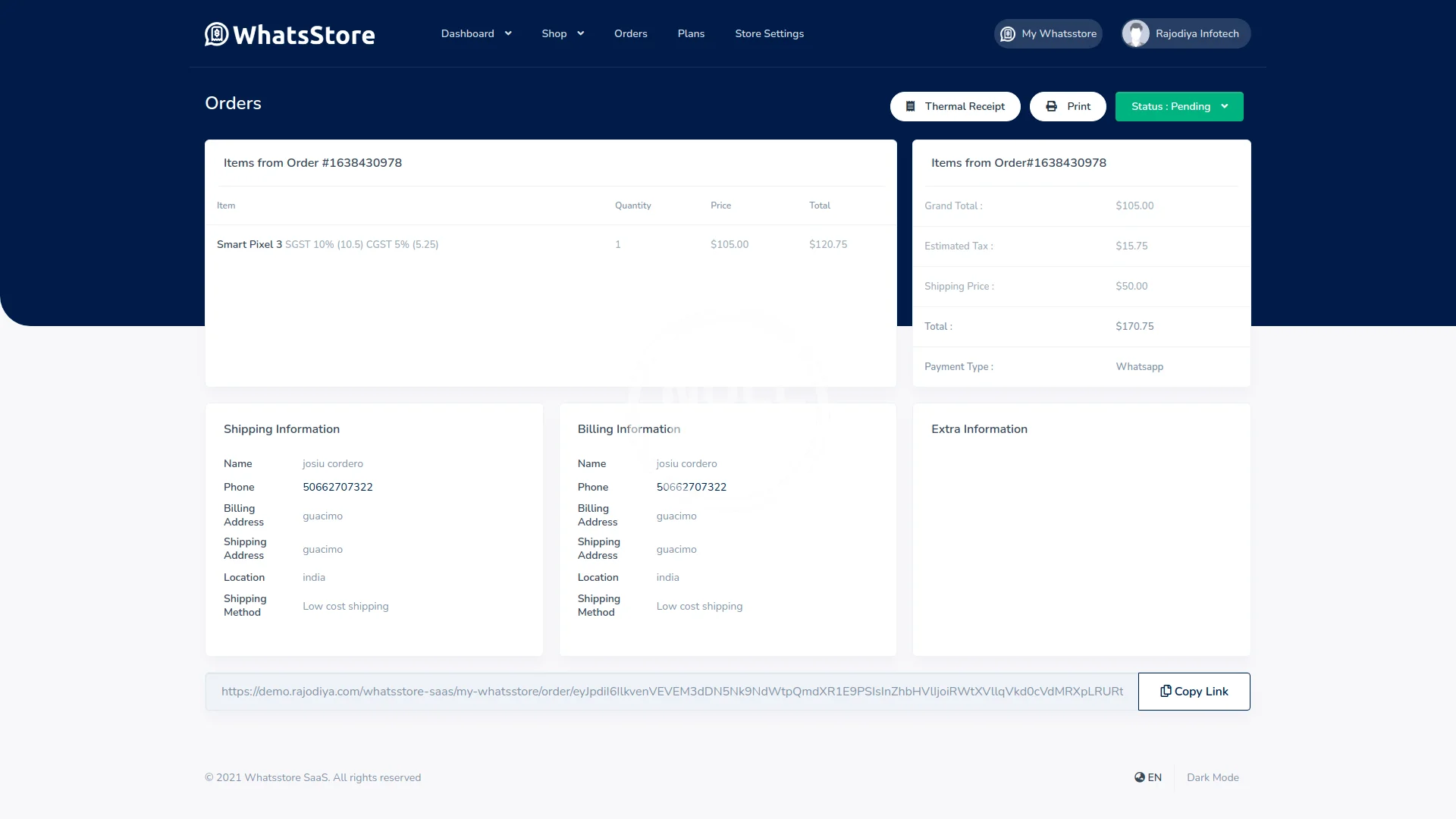Expand the Shop dropdown chevron
This screenshot has height=819, width=1456.
(581, 33)
